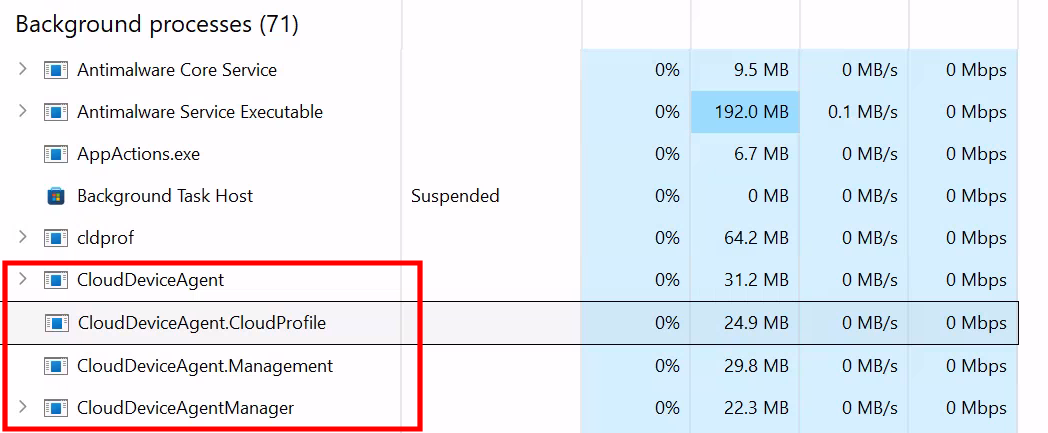The height and width of the screenshot is (433, 1048).
Task: Expand the CloudDeviceAgent process group
Action: [x=23, y=279]
